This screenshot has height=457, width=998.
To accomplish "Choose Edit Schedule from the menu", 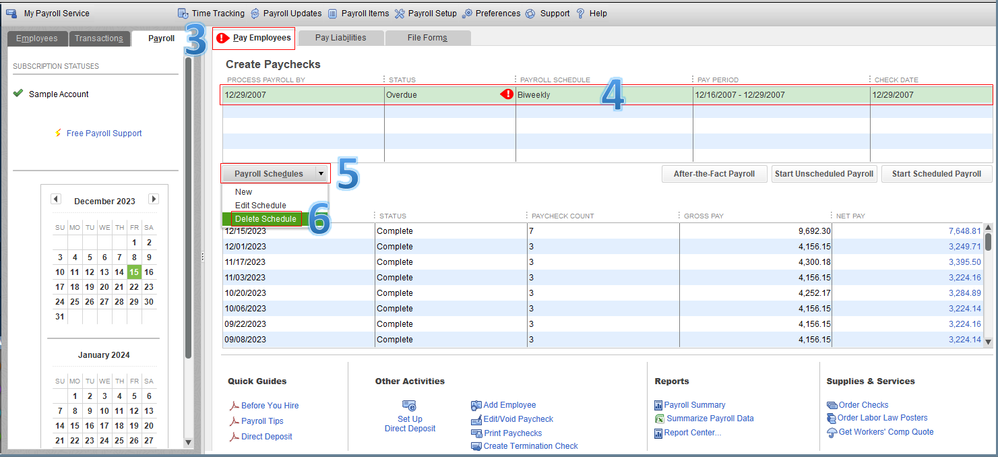I will (260, 205).
